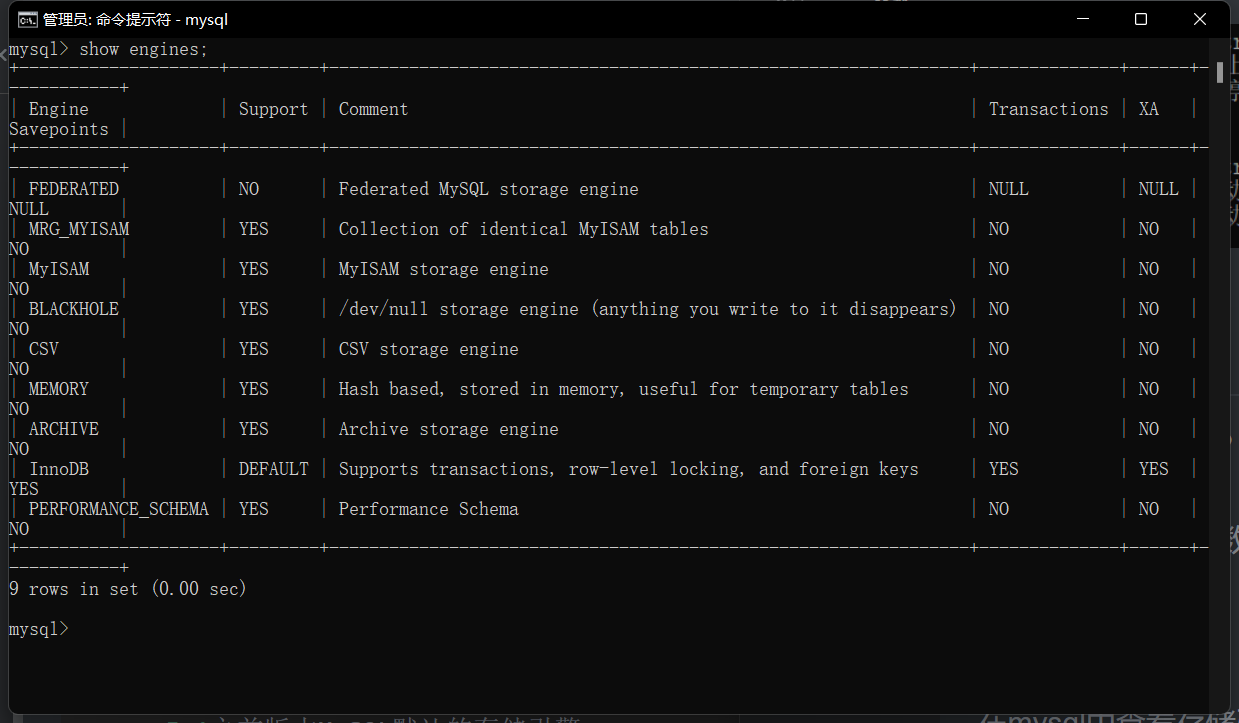Click the empty mysql> prompt at bottom

click(x=39, y=629)
